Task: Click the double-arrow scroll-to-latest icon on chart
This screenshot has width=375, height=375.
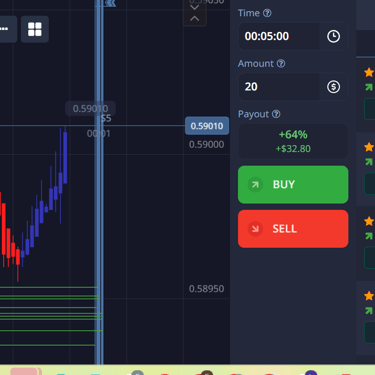Action: click(x=110, y=3)
